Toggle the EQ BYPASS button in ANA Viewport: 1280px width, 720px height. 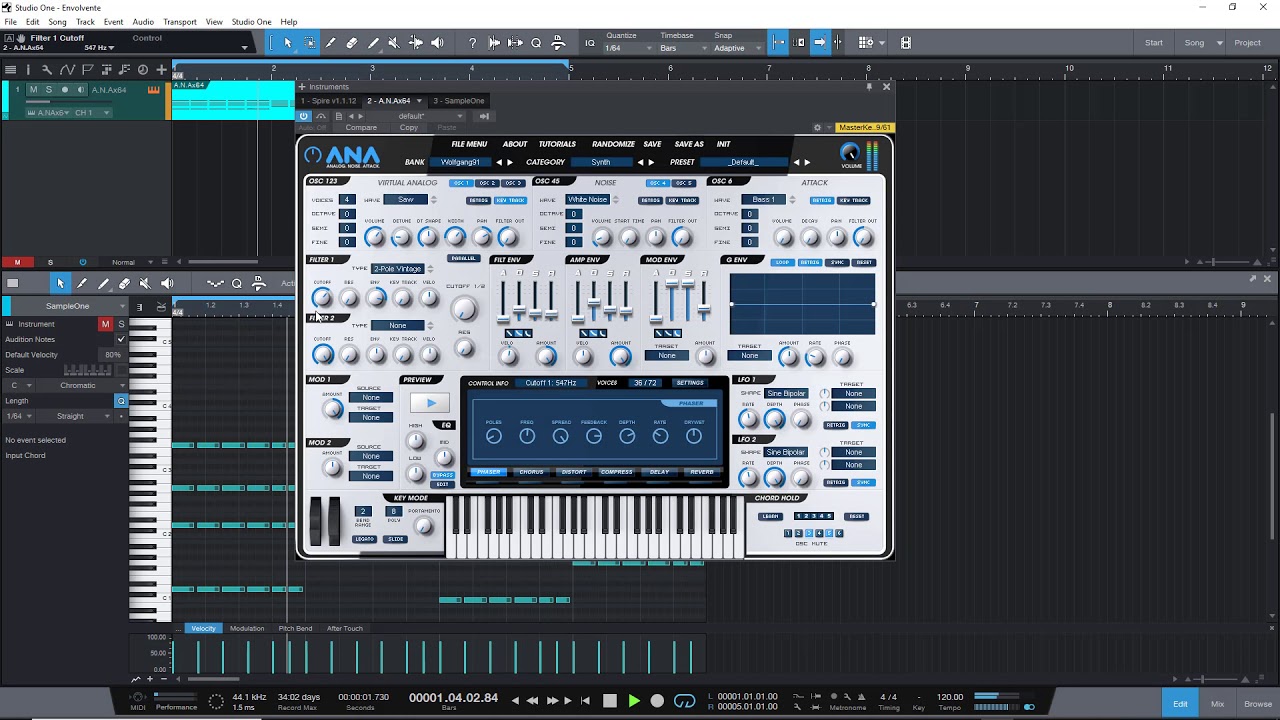[x=442, y=475]
